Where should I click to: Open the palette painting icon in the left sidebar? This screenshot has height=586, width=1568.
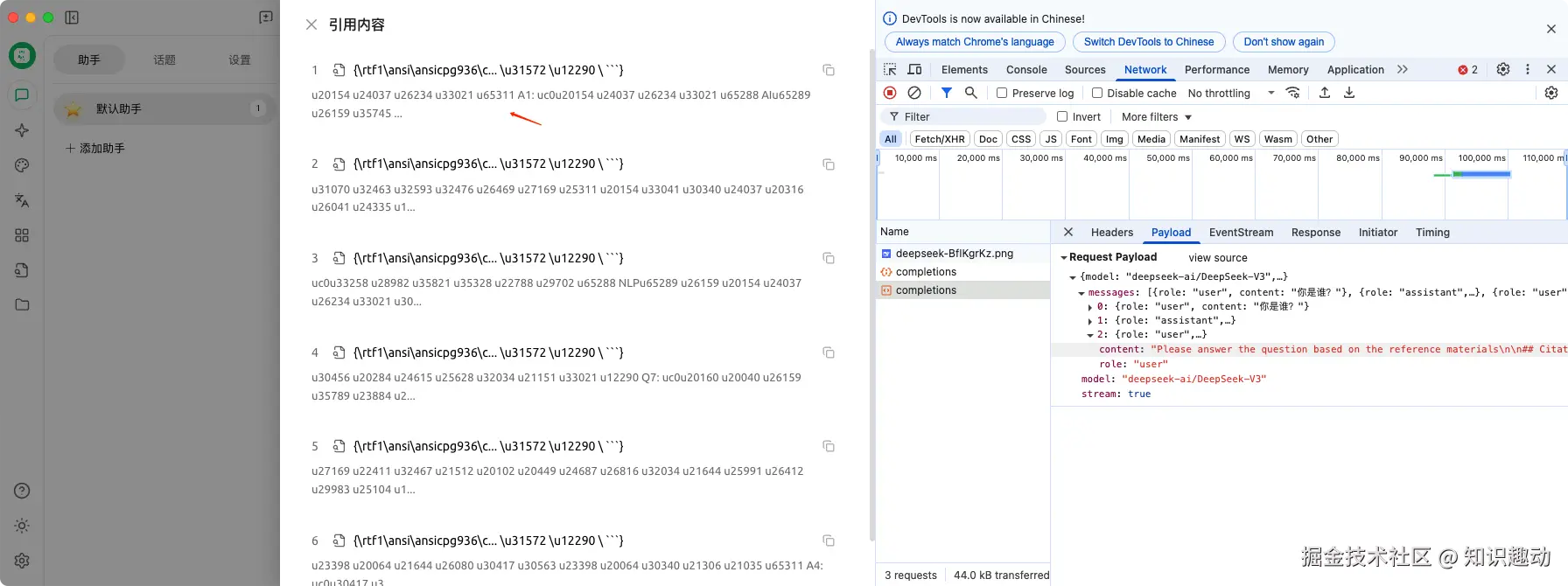point(22,165)
